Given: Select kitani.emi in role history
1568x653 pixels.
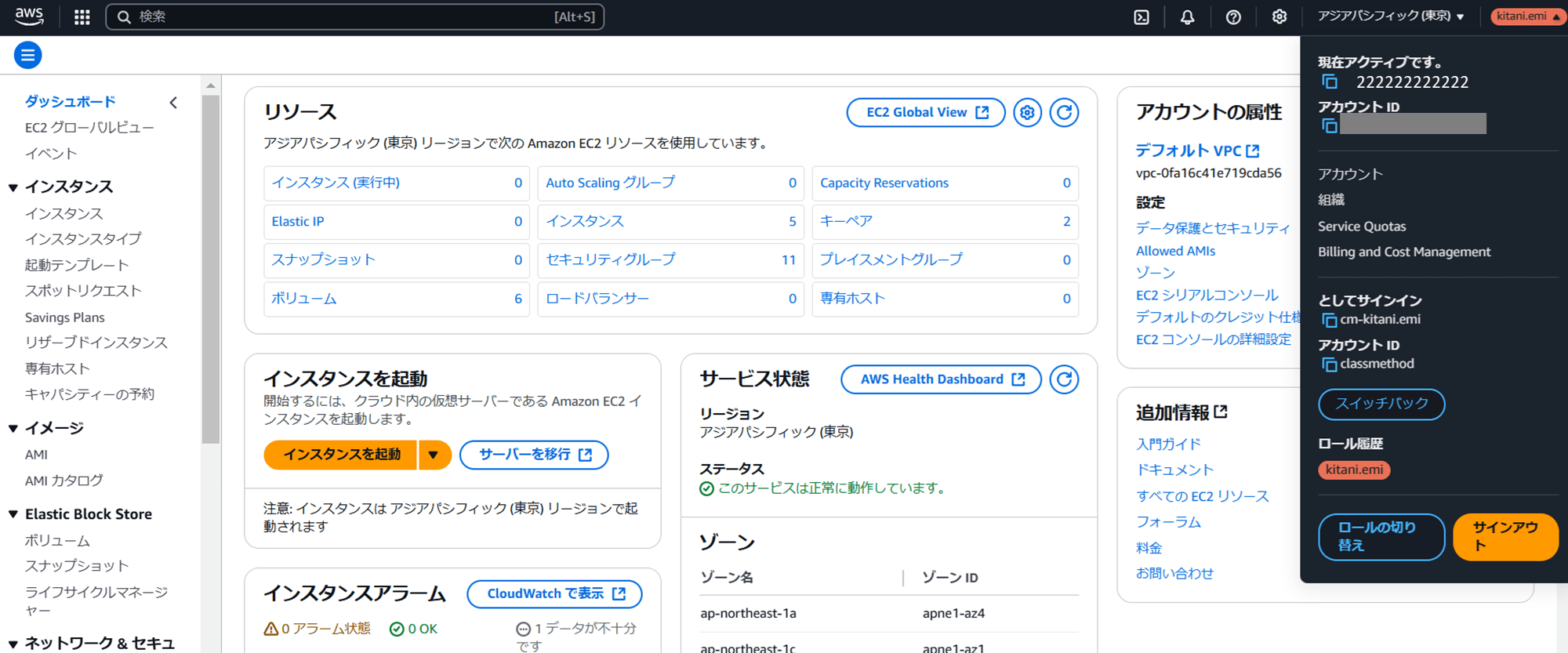Looking at the screenshot, I should coord(1354,470).
